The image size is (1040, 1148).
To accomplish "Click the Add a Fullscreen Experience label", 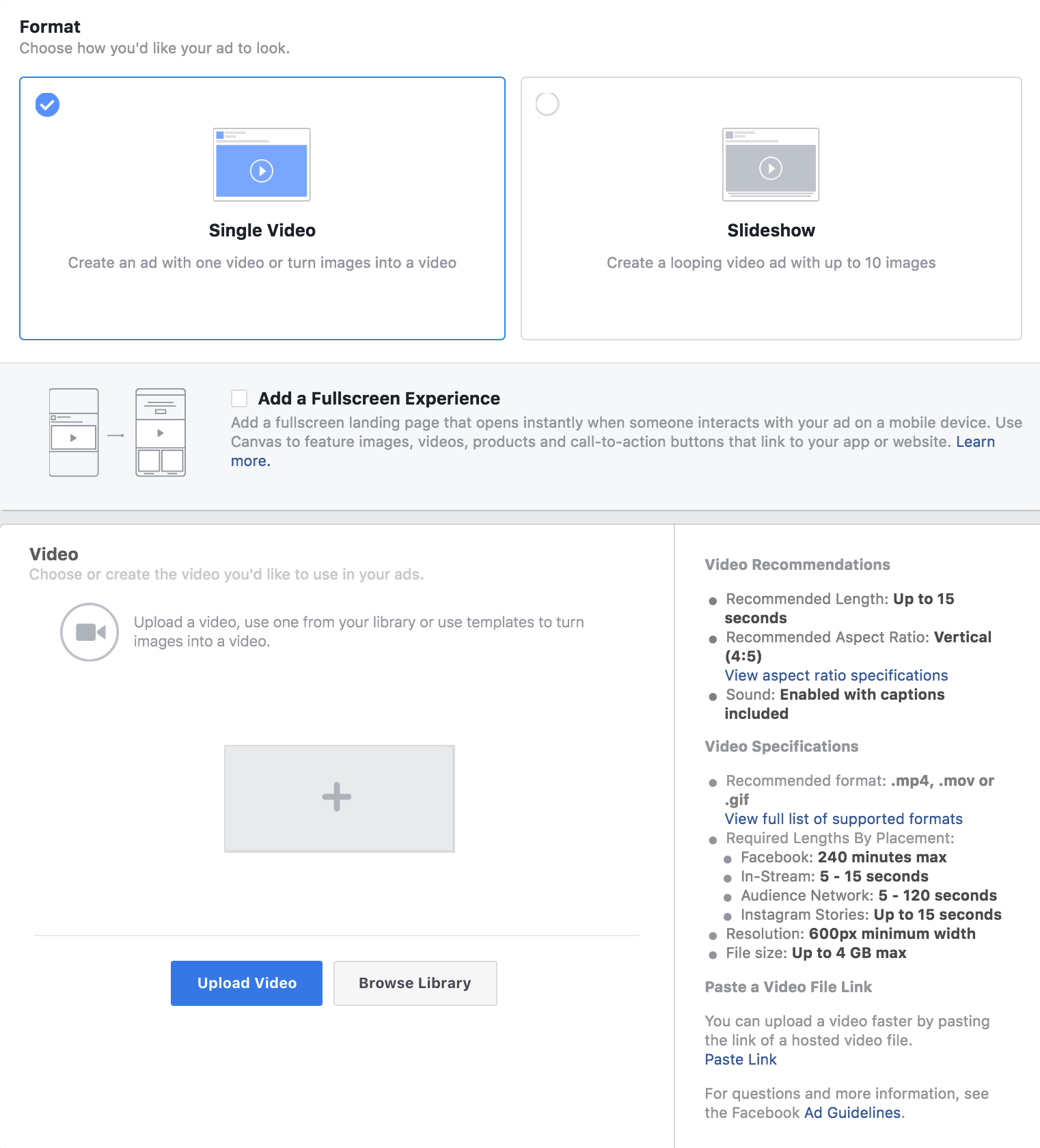I will click(379, 398).
